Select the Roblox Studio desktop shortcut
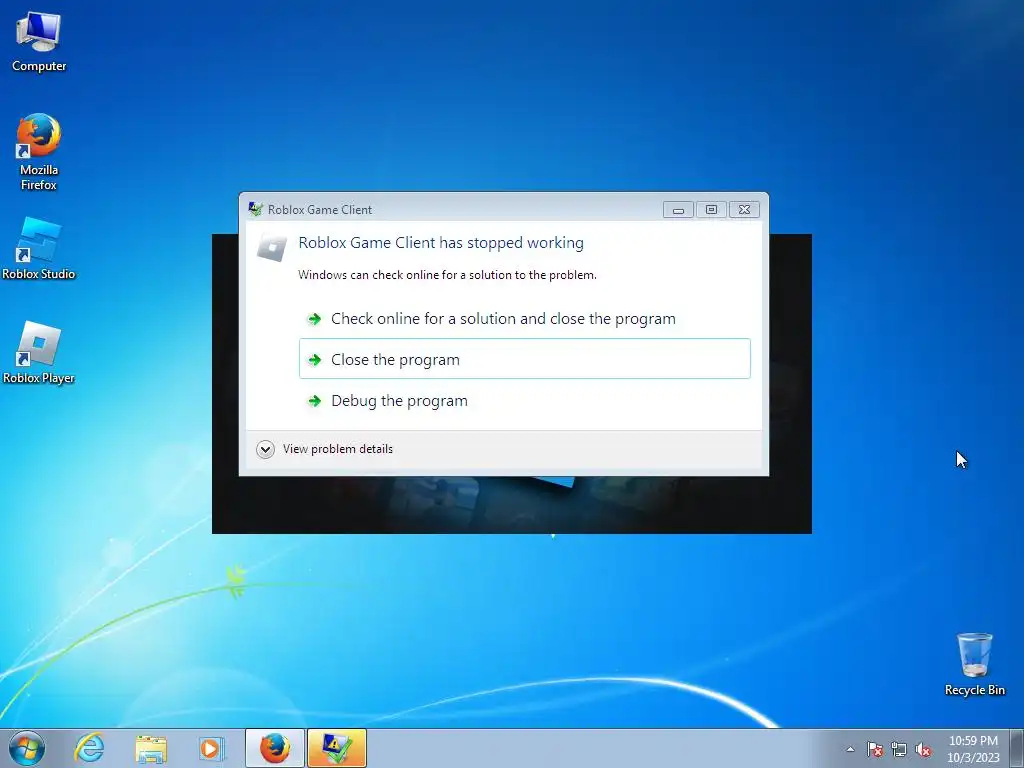 [39, 249]
